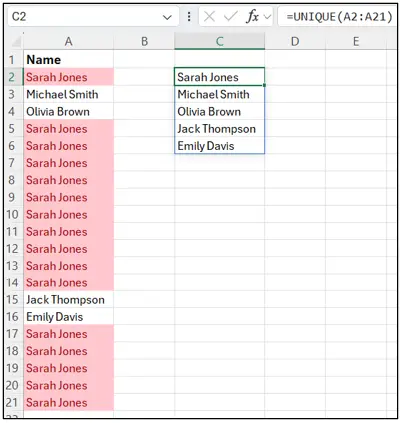The width and height of the screenshot is (400, 423).
Task: Select column C header
Action: point(219,42)
